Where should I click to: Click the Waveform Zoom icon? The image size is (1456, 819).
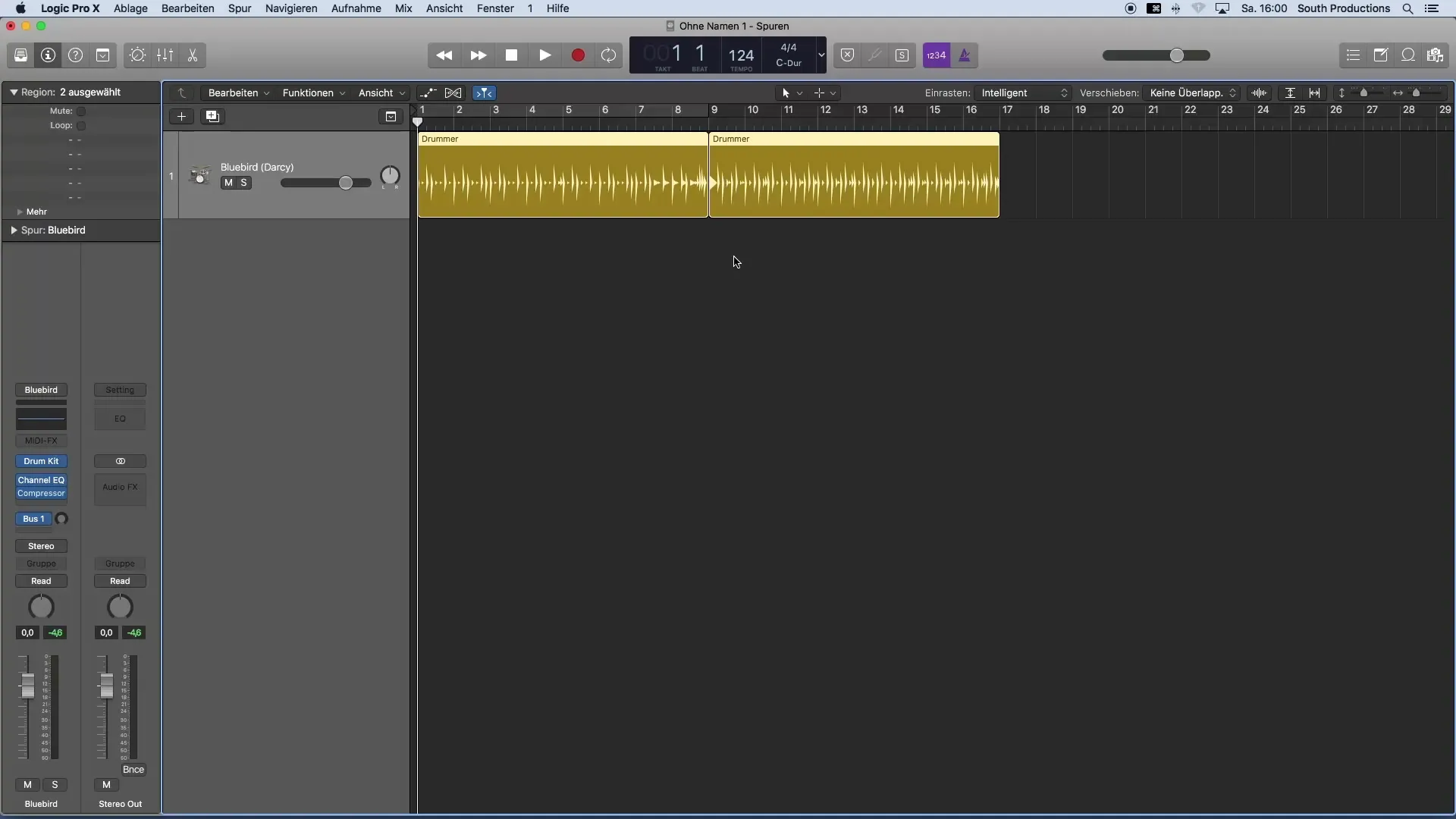(1260, 93)
